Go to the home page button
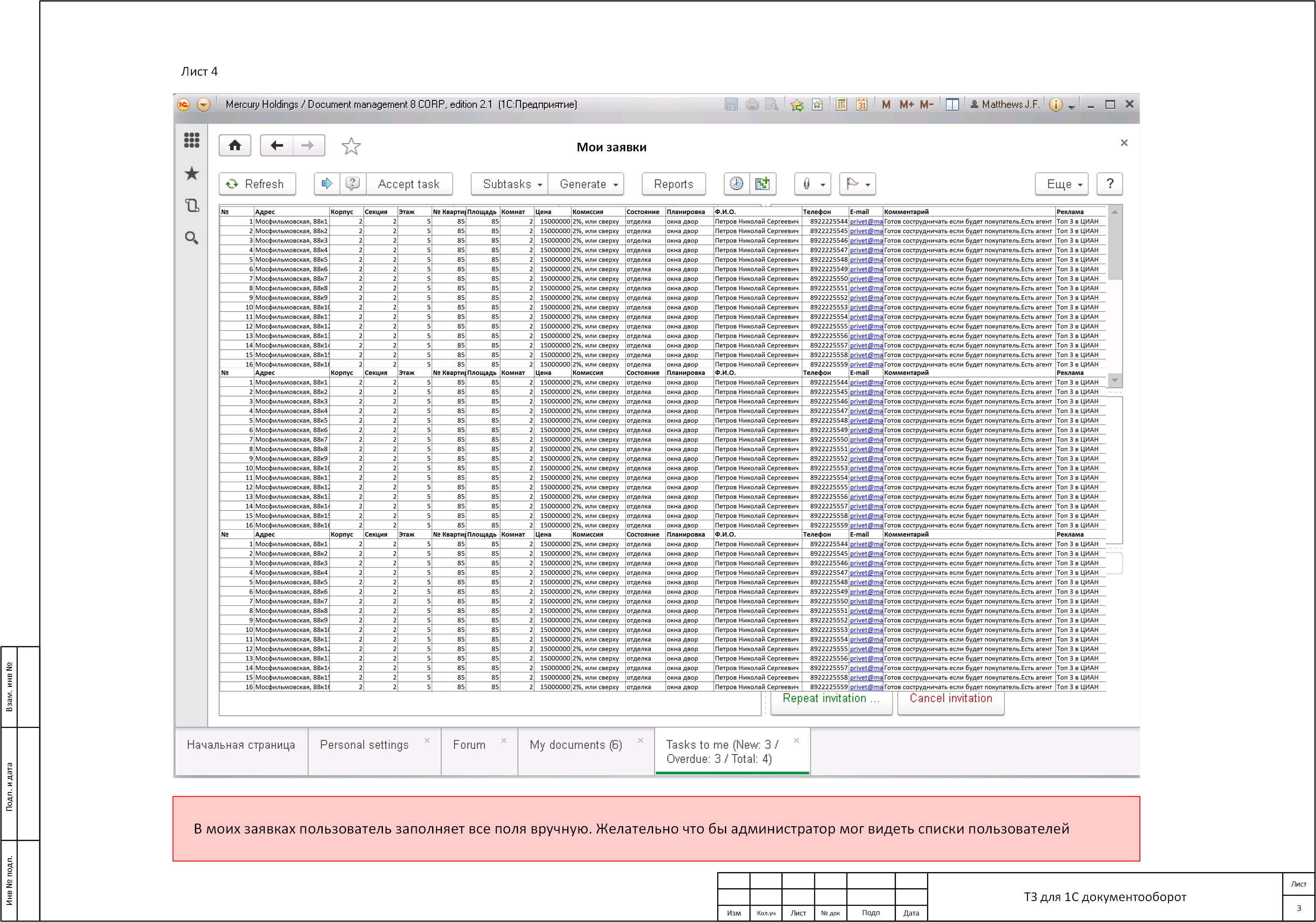The image size is (1316, 922). (235, 146)
